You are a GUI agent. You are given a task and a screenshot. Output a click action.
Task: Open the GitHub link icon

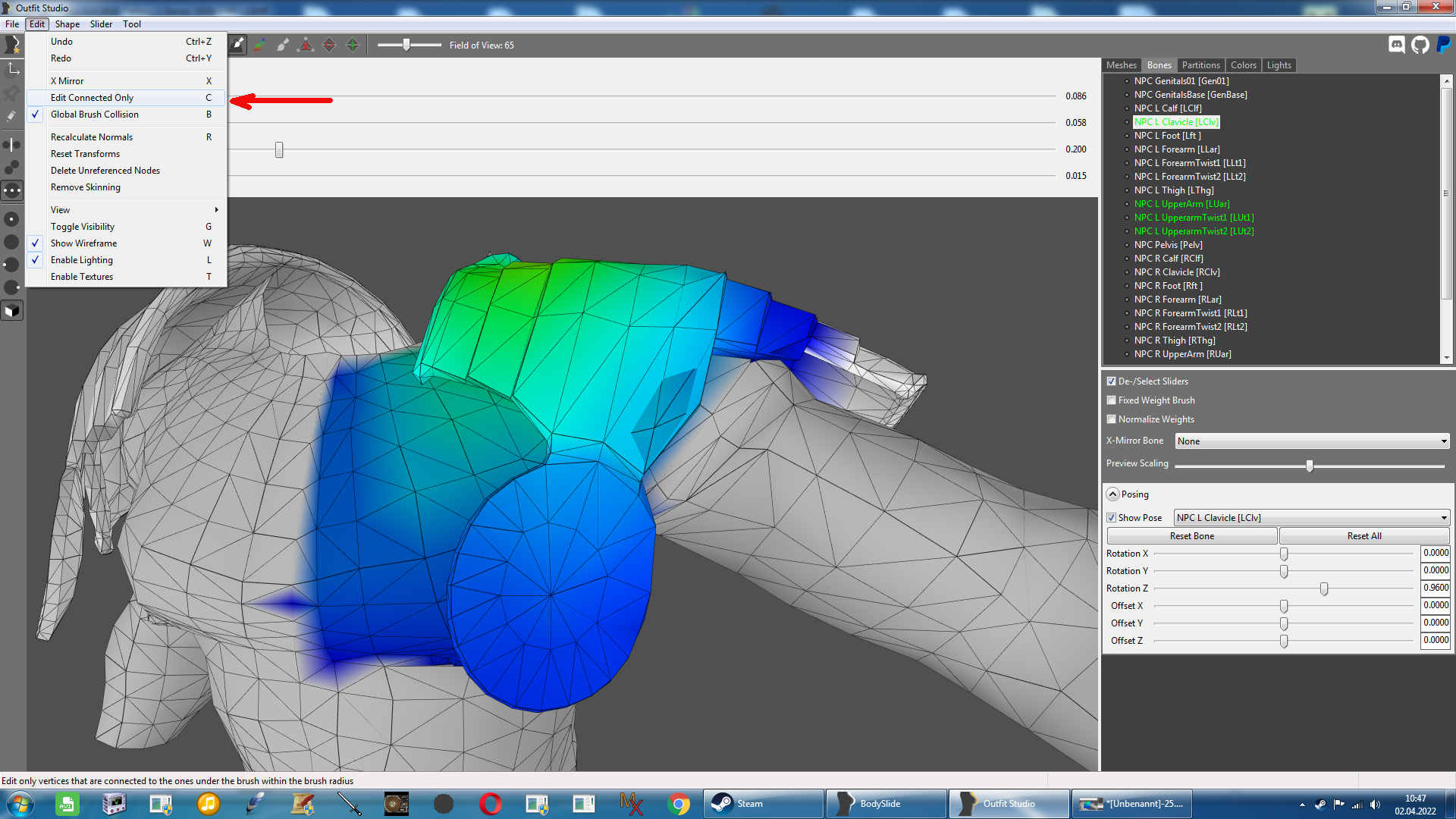tap(1420, 45)
